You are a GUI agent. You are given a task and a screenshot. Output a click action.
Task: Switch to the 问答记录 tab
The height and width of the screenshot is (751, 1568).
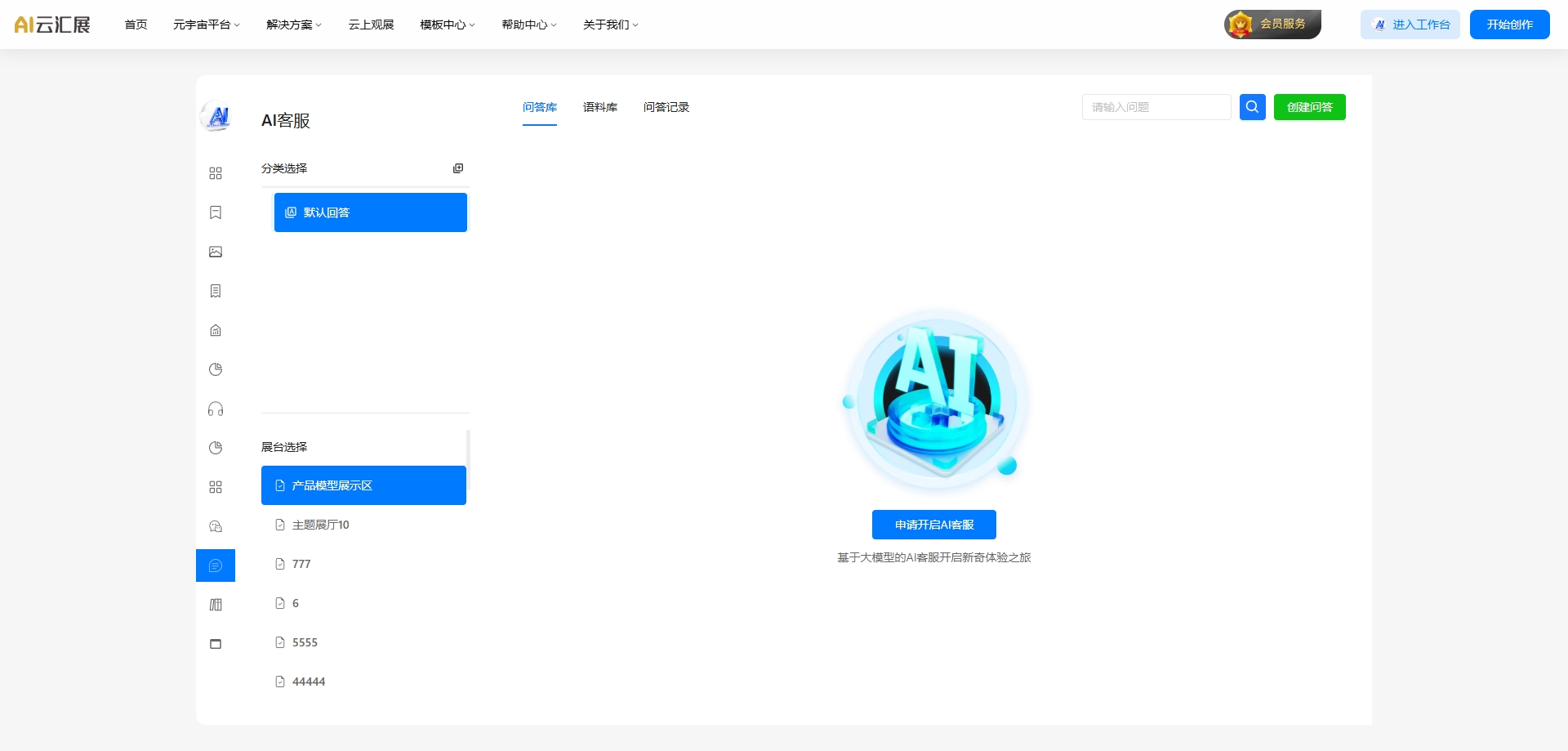pyautogui.click(x=666, y=107)
